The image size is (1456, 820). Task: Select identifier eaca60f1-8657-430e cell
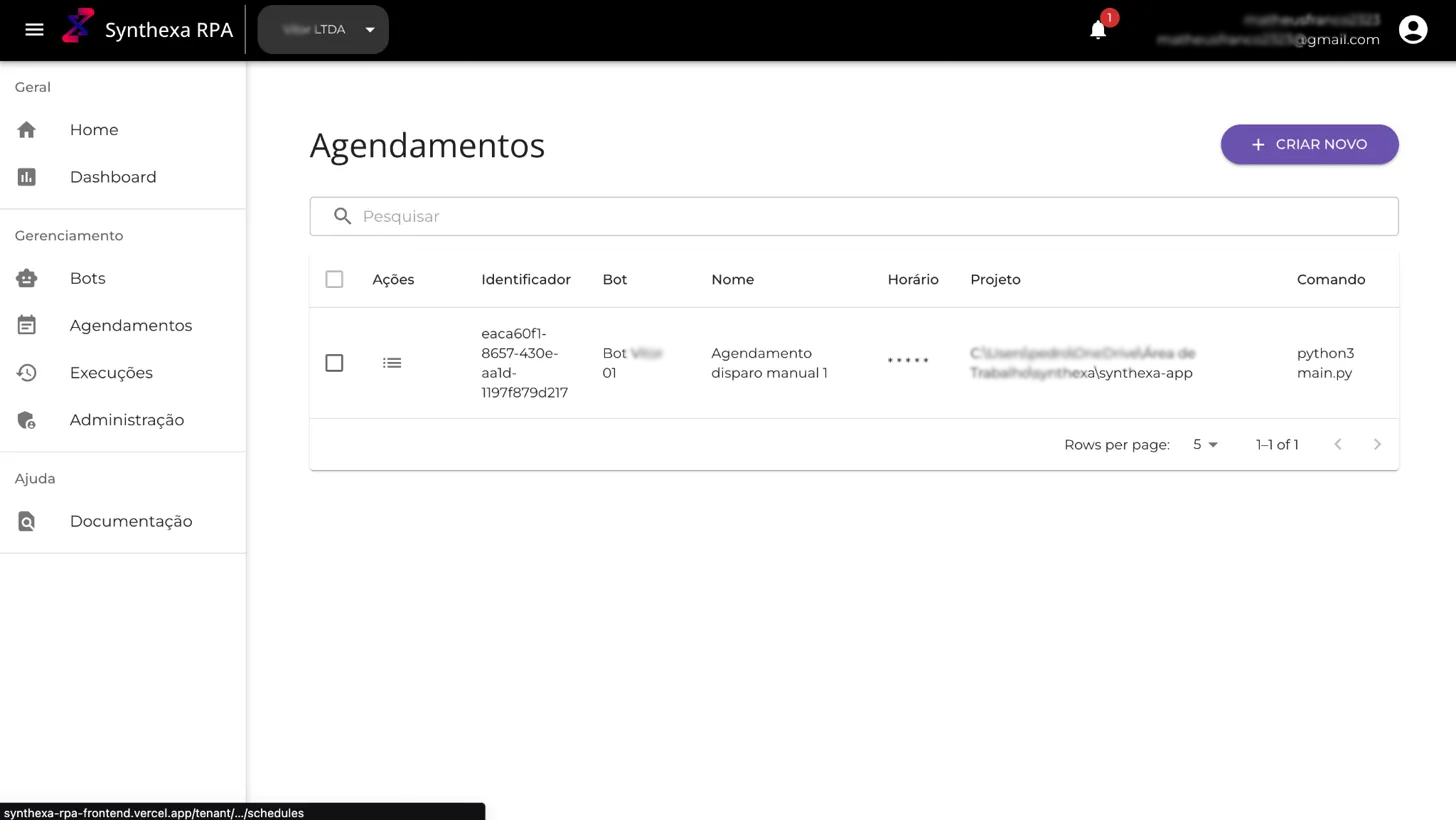(x=524, y=363)
